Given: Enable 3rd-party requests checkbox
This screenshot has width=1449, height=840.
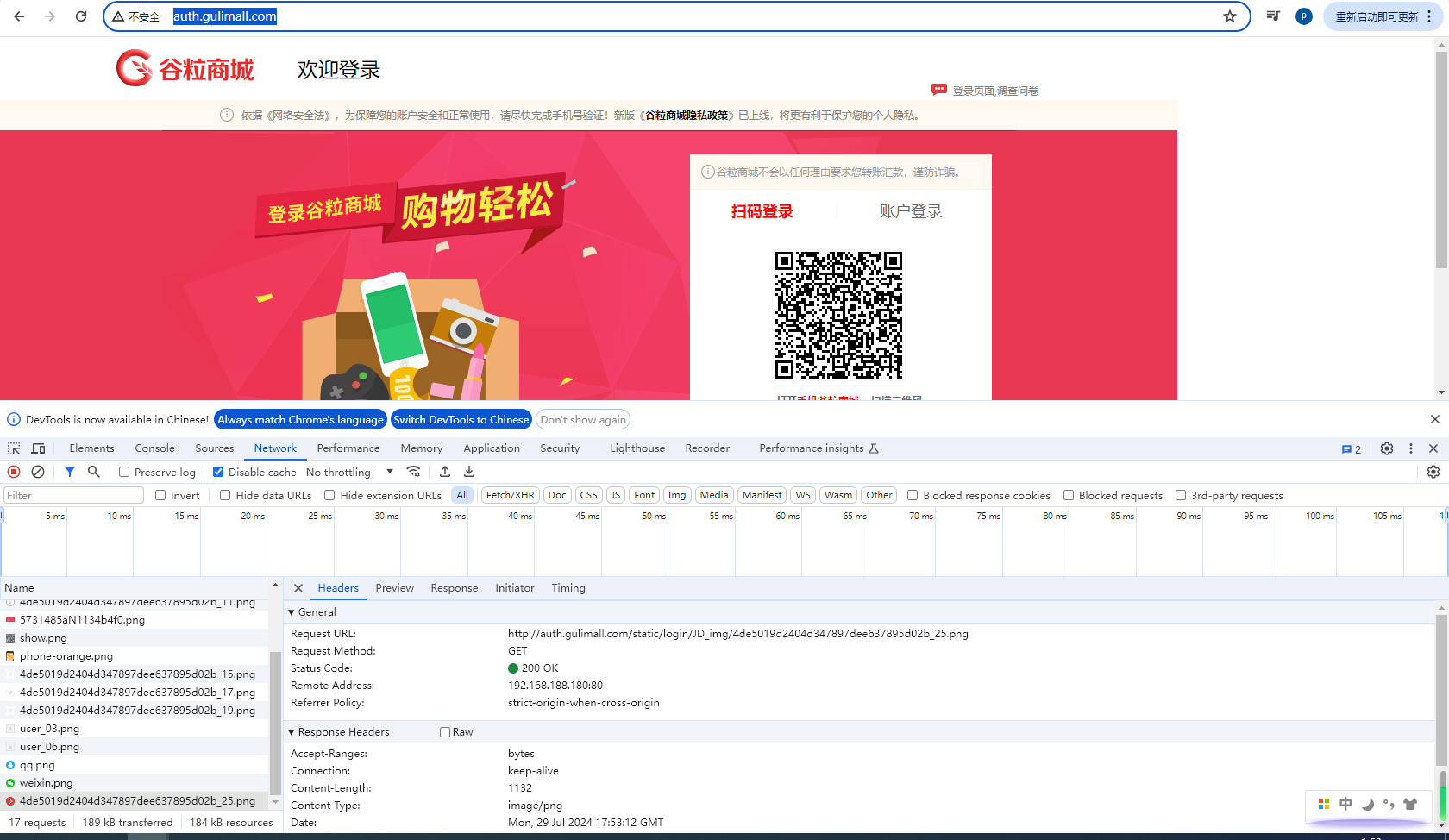Looking at the screenshot, I should coord(1181,495).
